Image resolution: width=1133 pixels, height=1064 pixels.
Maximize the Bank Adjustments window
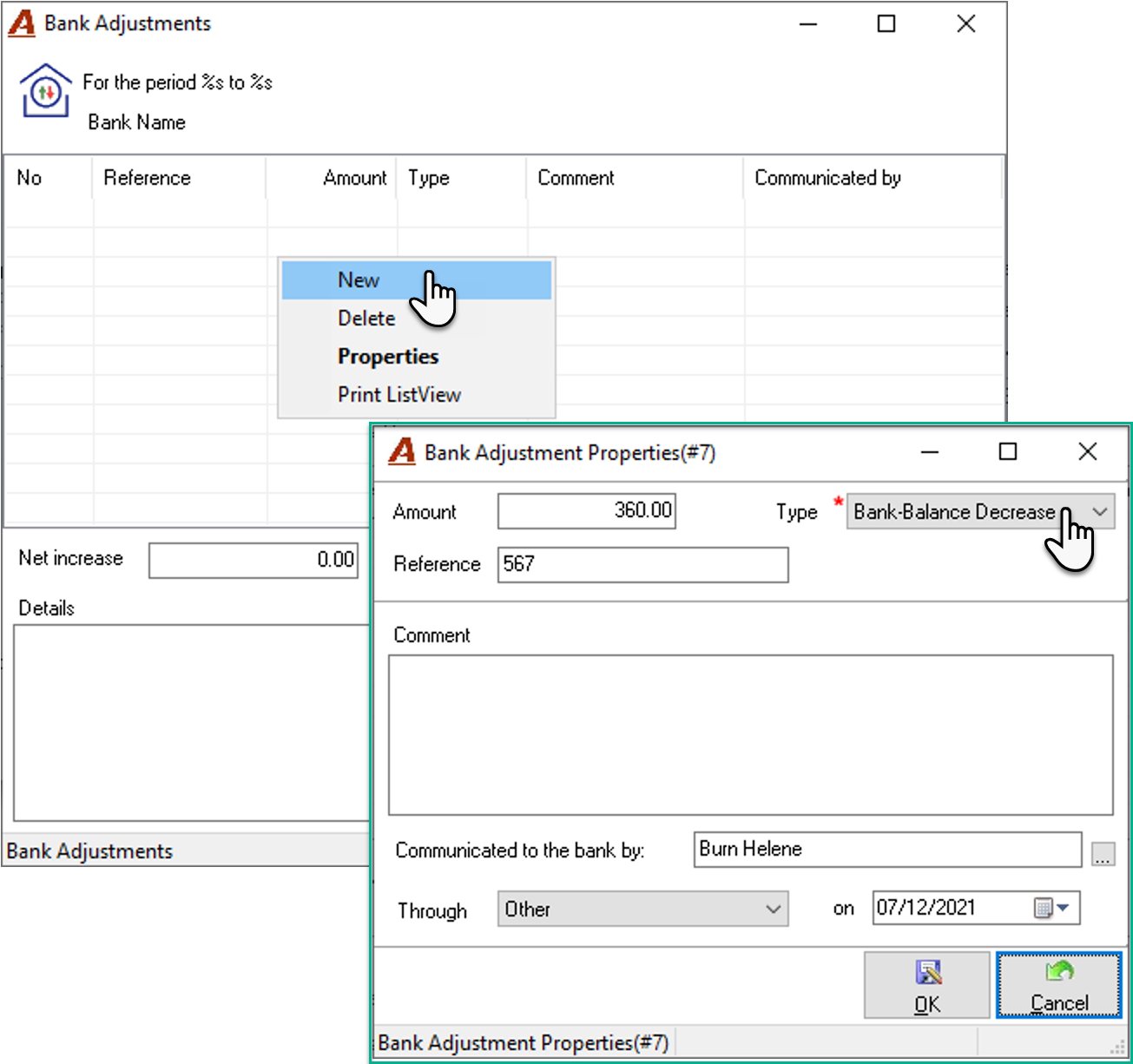(x=886, y=24)
